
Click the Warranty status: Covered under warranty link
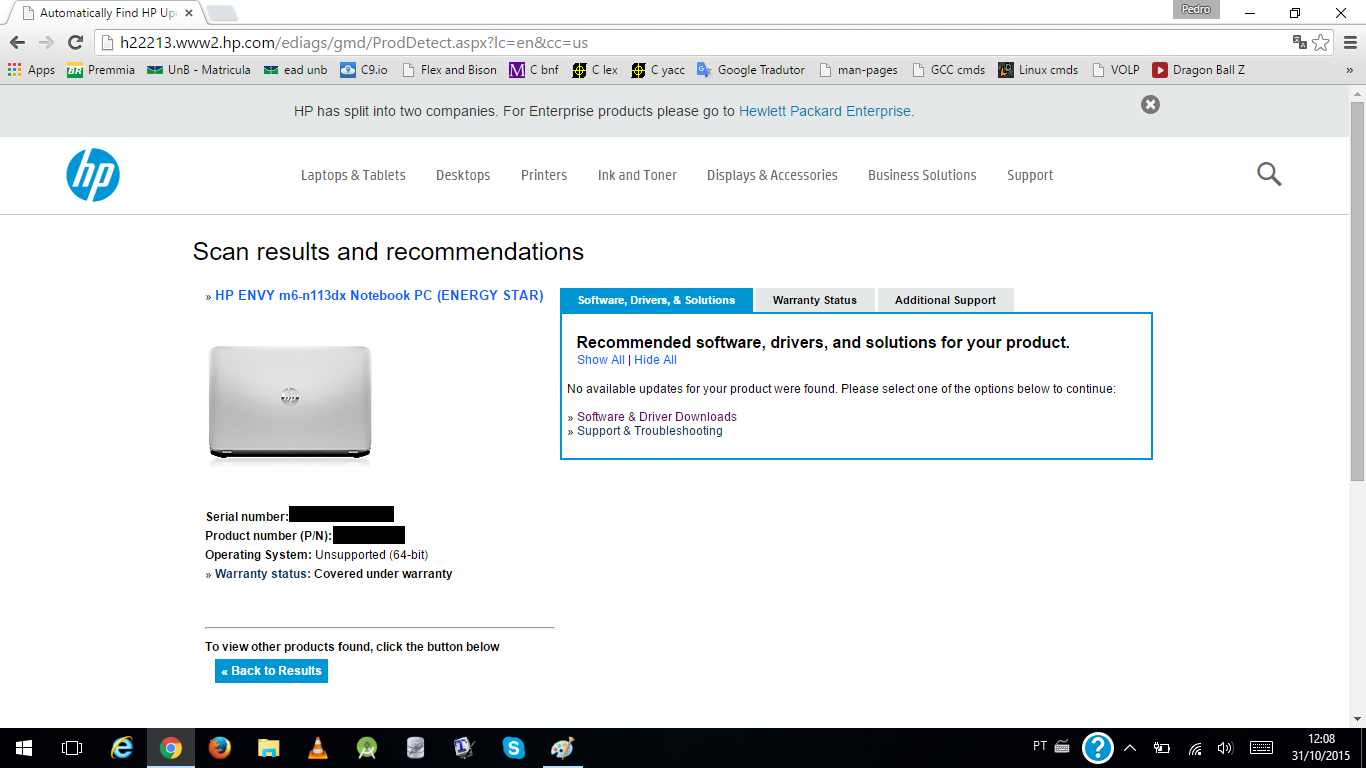[x=334, y=574]
